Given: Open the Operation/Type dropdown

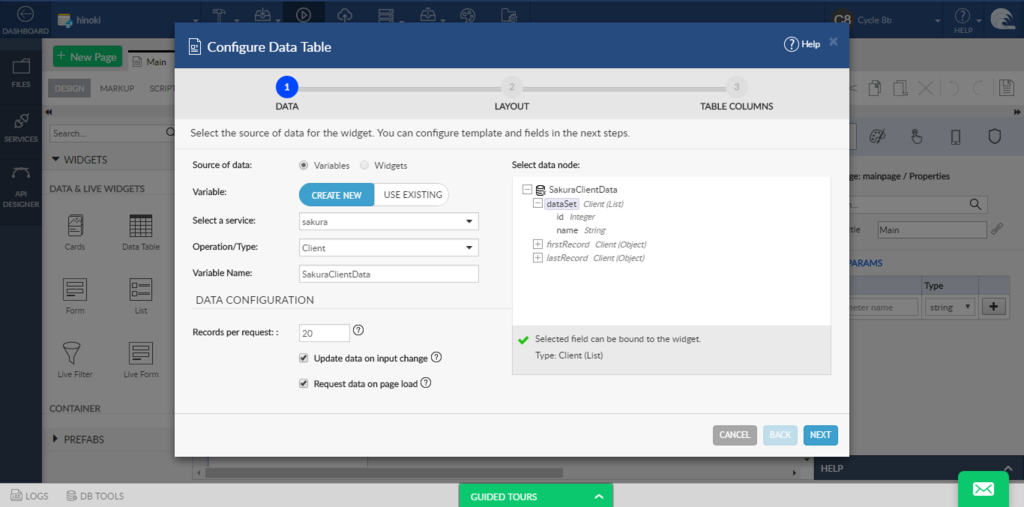Looking at the screenshot, I should (389, 248).
